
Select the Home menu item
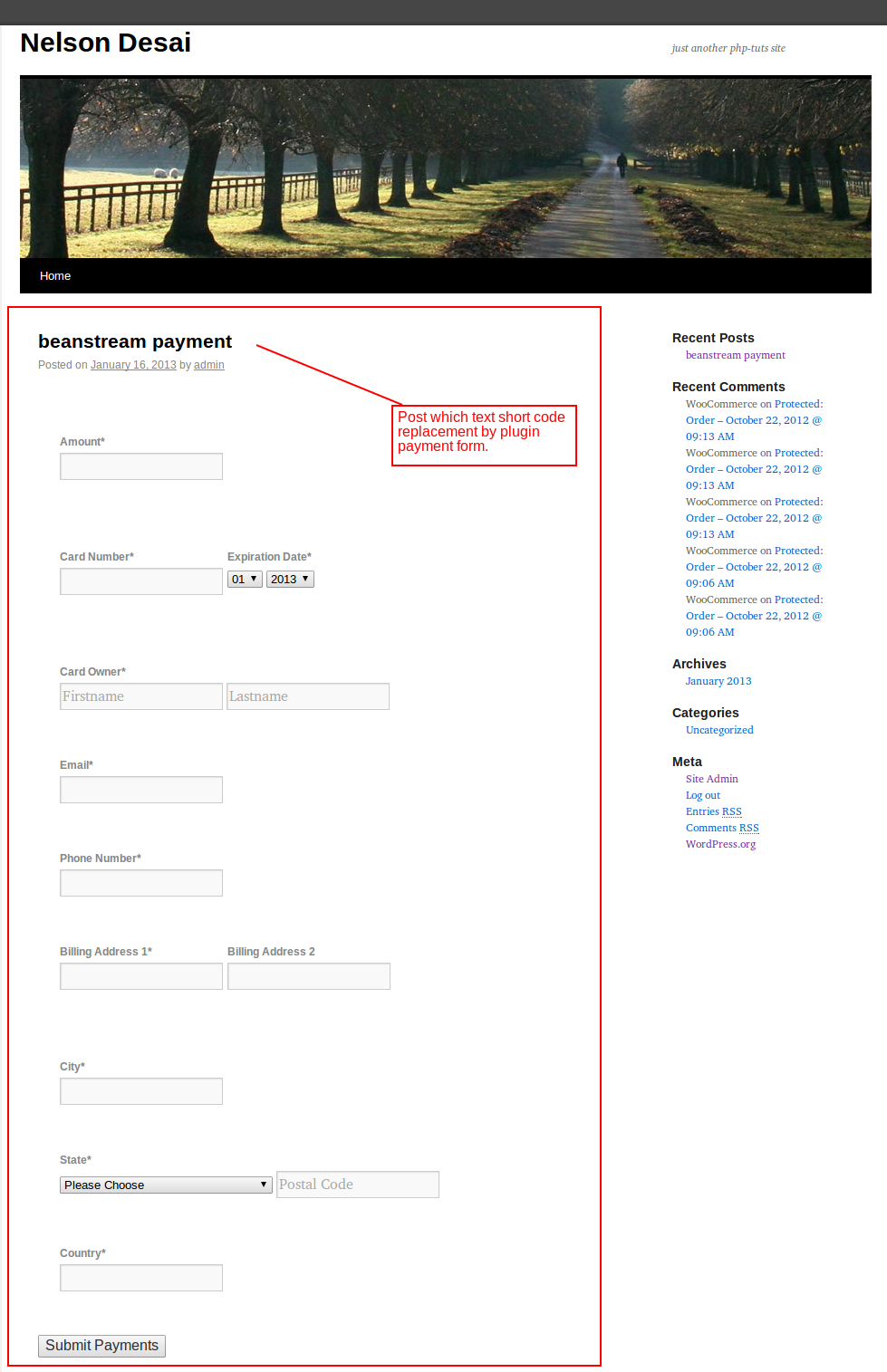click(55, 276)
